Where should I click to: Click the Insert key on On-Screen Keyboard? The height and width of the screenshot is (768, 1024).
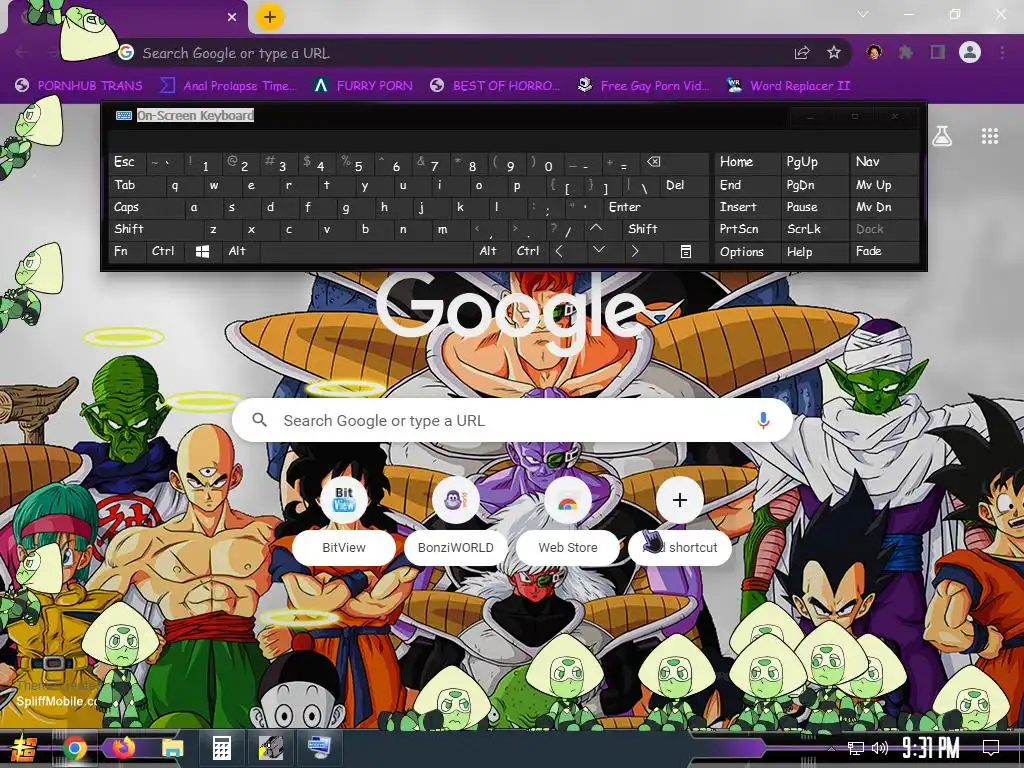point(747,208)
